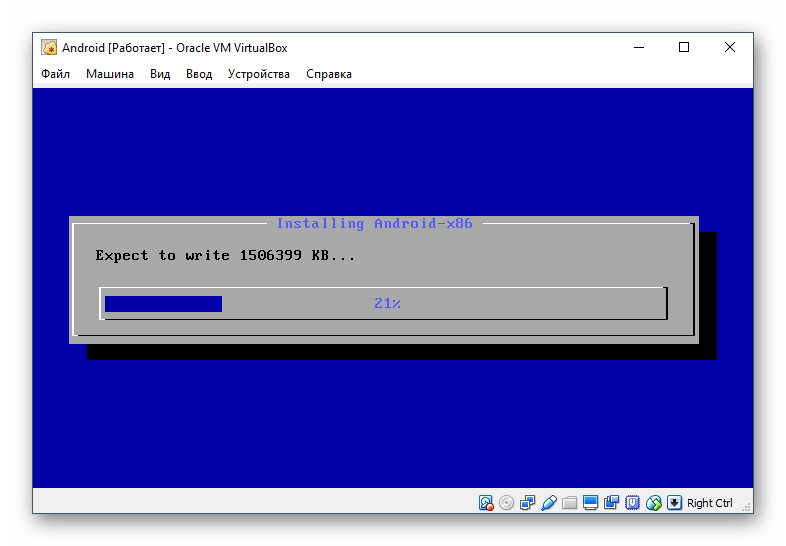Screen dimensions: 786x546
Task: Click the window title 'Android [Работает] - Oracle VM VirtualBox'
Action: pyautogui.click(x=174, y=48)
